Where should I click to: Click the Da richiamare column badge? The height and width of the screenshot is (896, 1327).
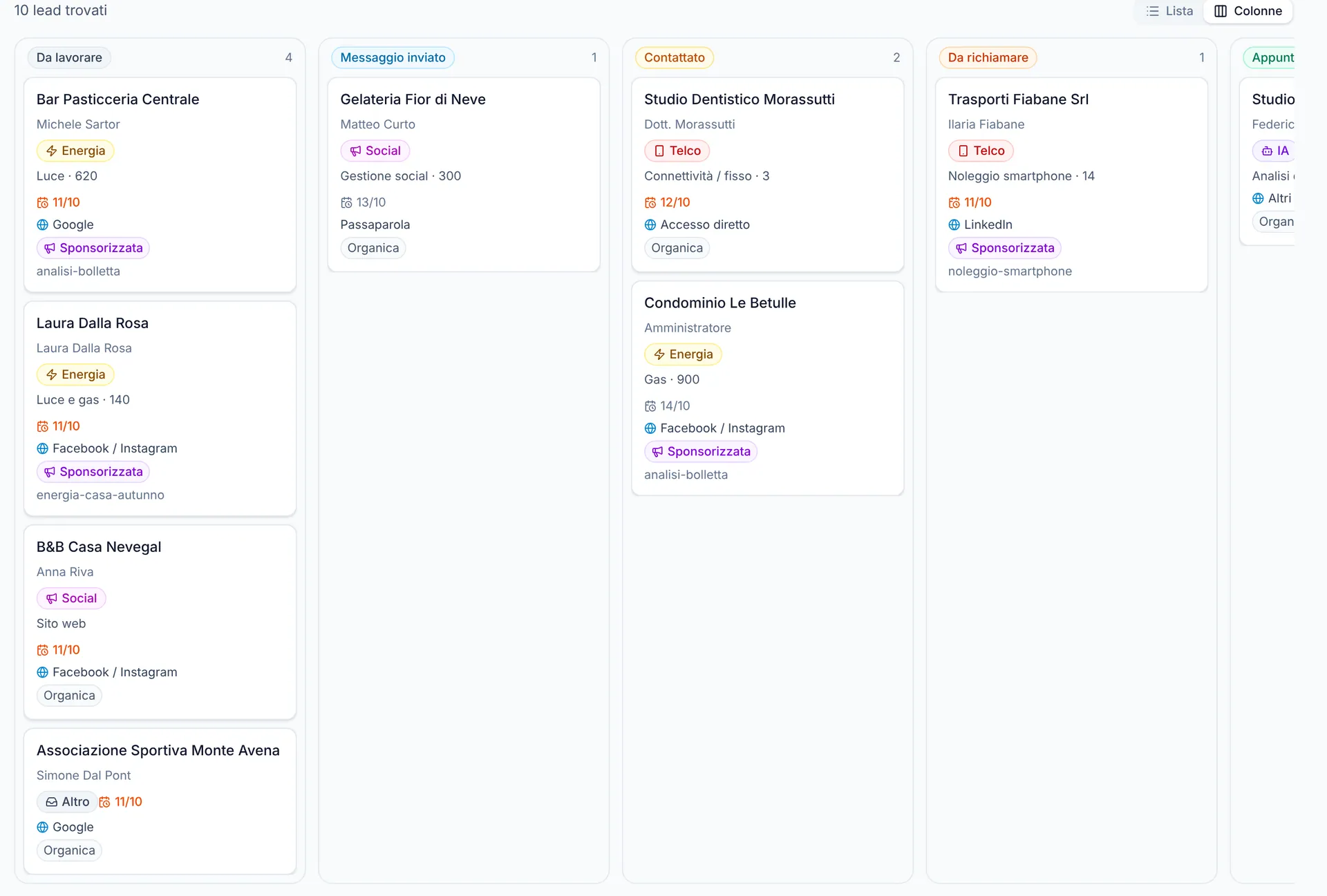pos(988,57)
